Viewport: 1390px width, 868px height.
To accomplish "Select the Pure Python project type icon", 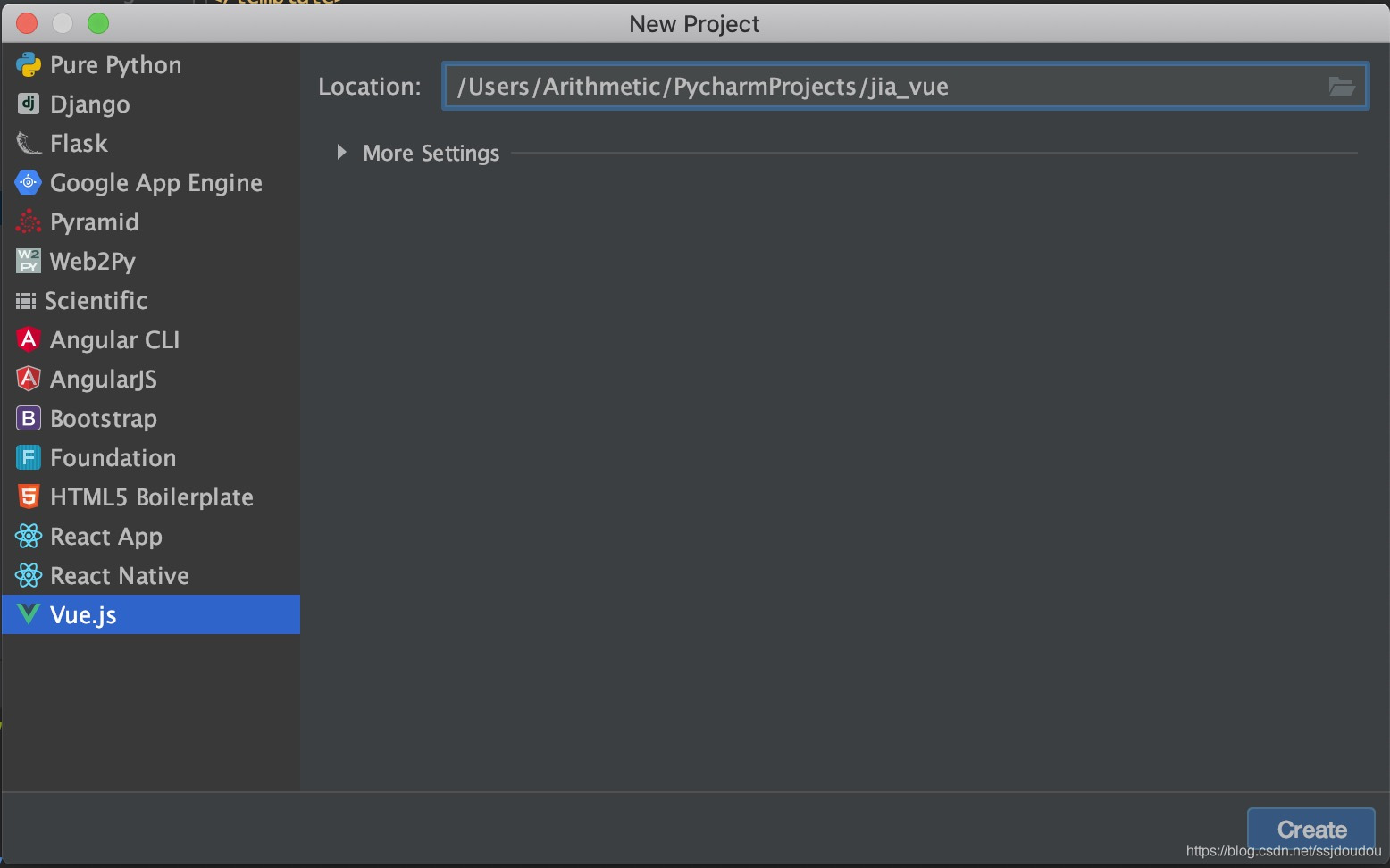I will coord(28,64).
